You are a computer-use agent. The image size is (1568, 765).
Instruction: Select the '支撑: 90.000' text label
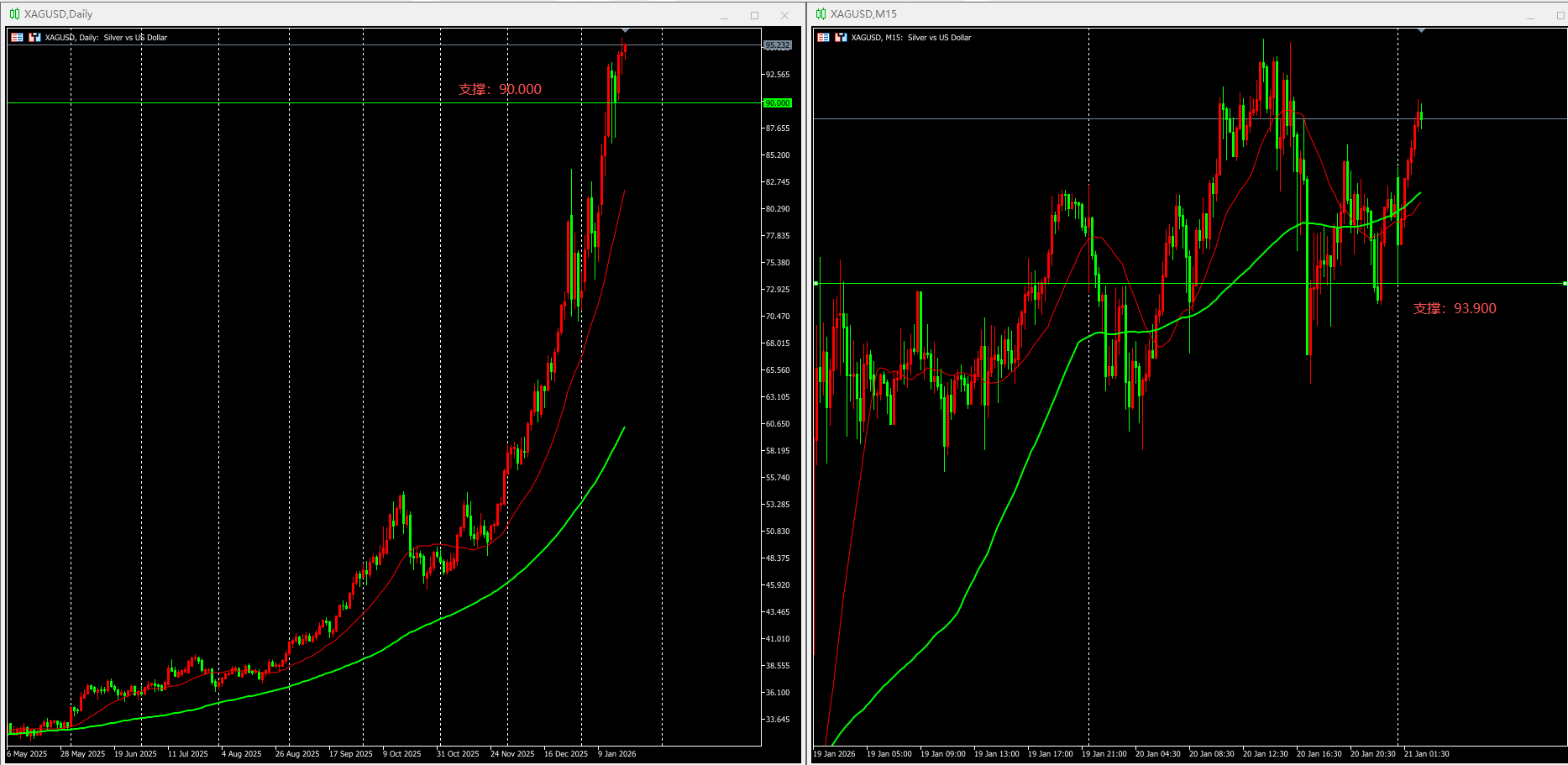point(500,89)
